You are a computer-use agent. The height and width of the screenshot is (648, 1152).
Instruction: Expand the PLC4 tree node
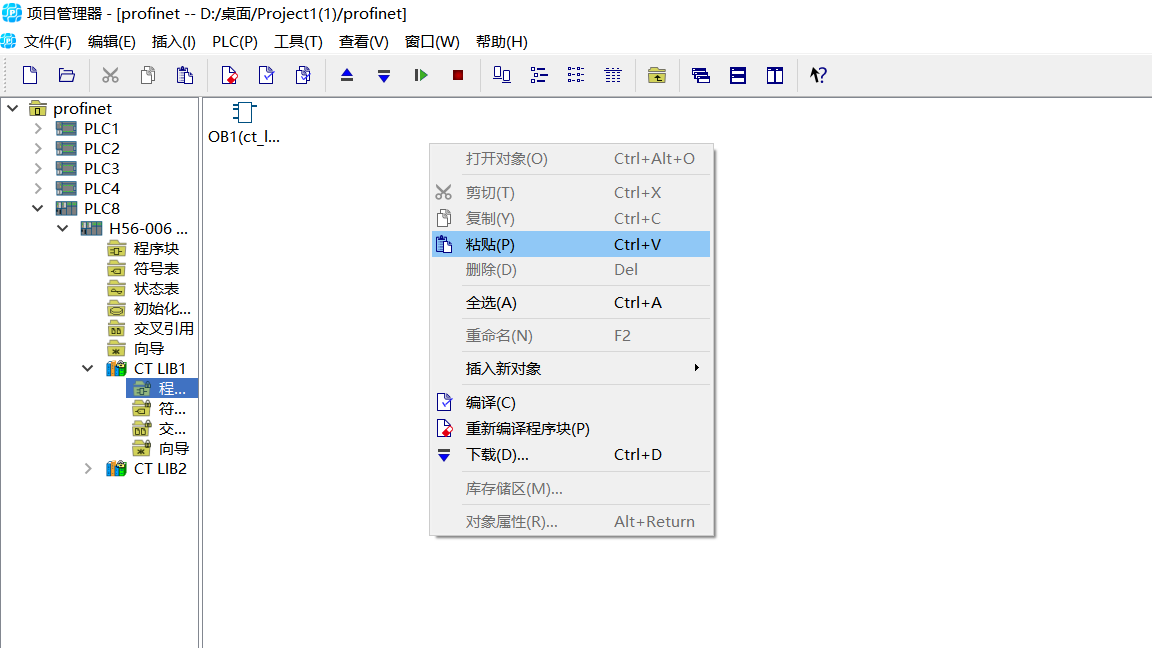click(38, 189)
